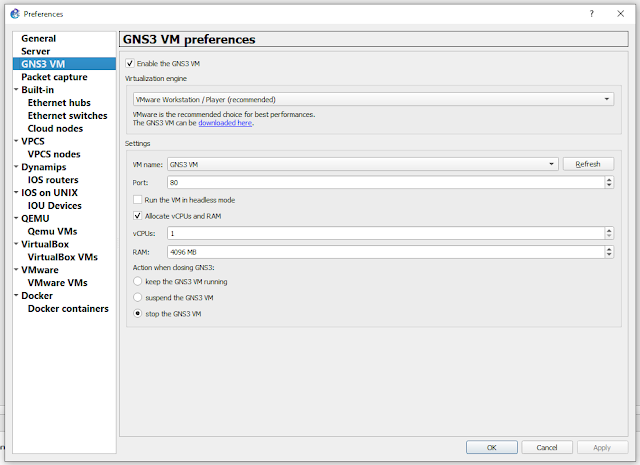Screen dimensions: 640x465
Task: Open VirtualBox VMs settings
Action: point(62,257)
